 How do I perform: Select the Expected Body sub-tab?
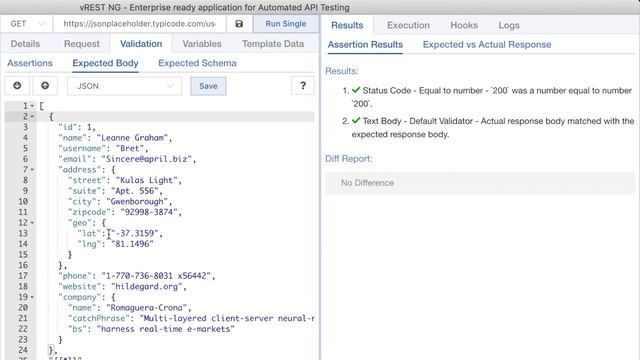coord(105,63)
